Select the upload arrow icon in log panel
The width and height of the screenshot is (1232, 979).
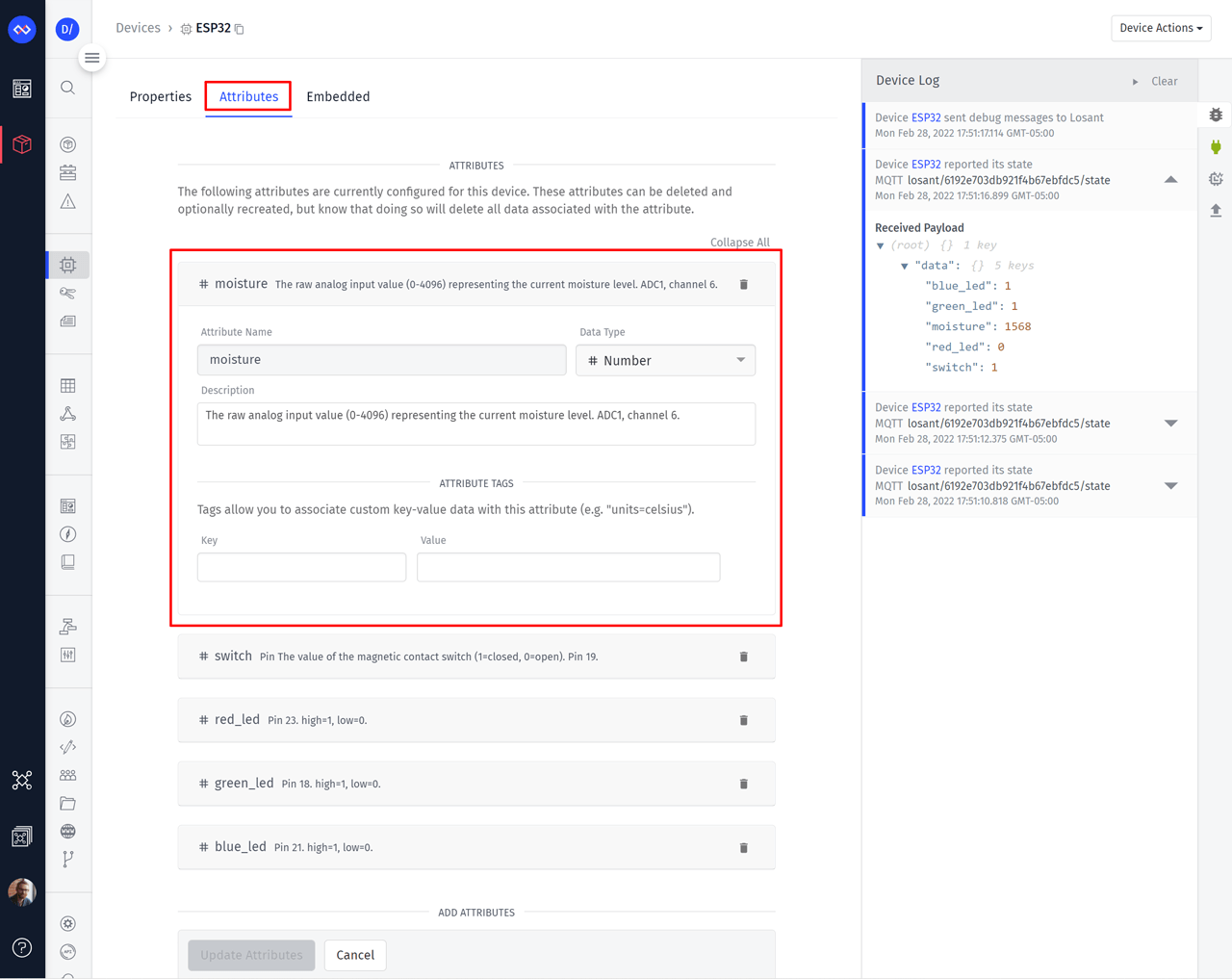click(1216, 210)
